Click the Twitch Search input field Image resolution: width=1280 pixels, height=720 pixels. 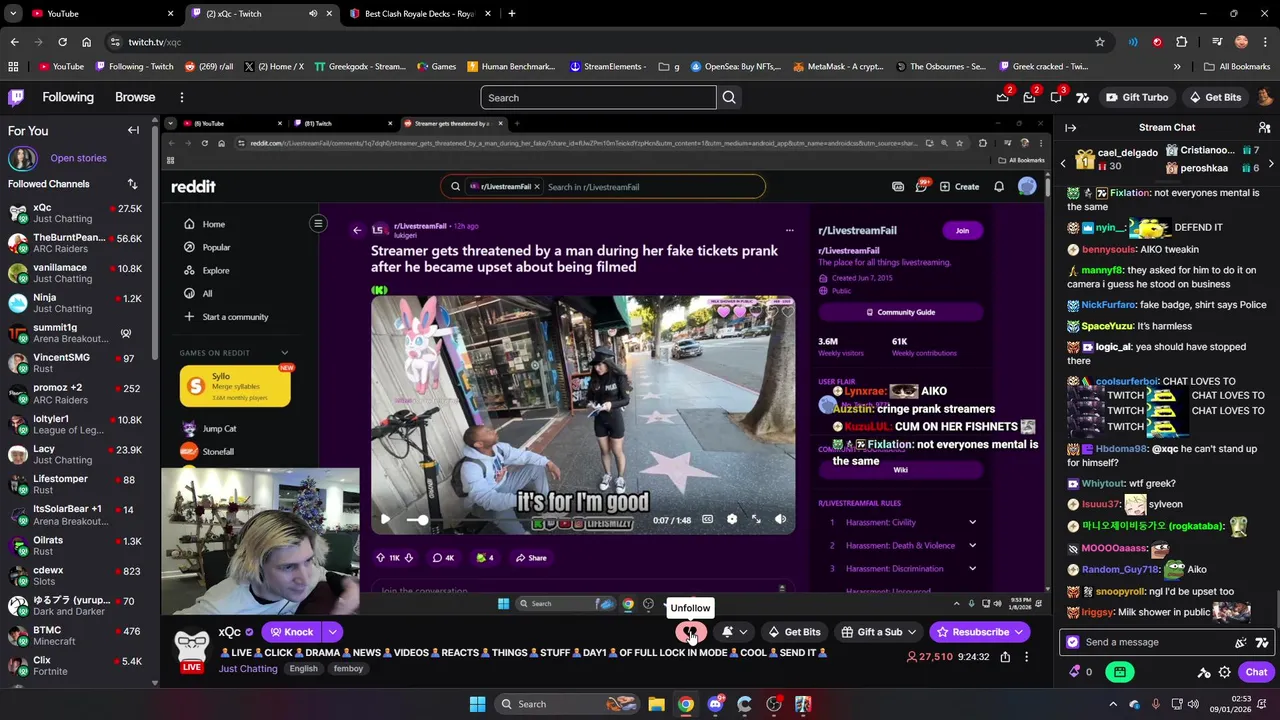click(598, 97)
